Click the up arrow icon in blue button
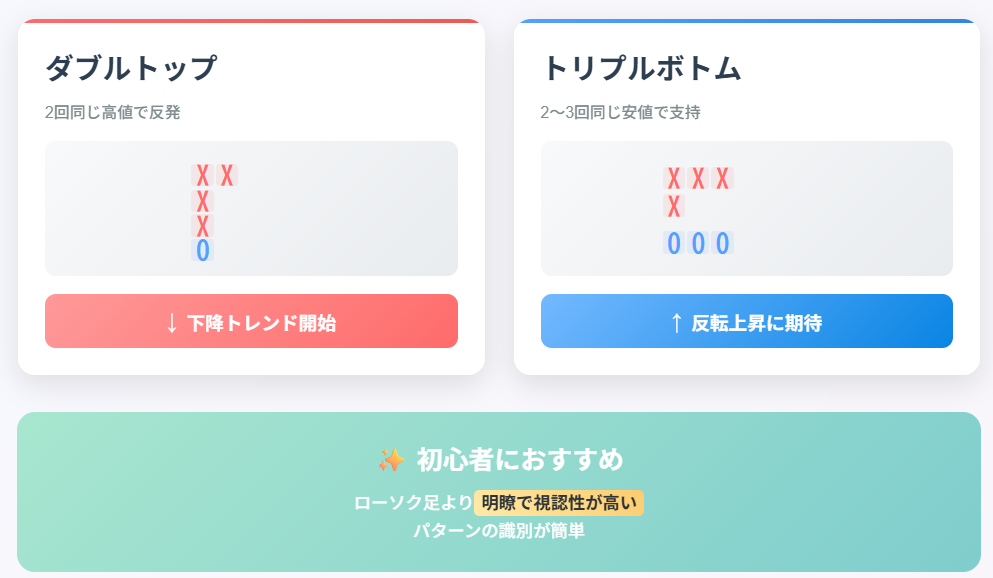The width and height of the screenshot is (993, 578). (676, 323)
